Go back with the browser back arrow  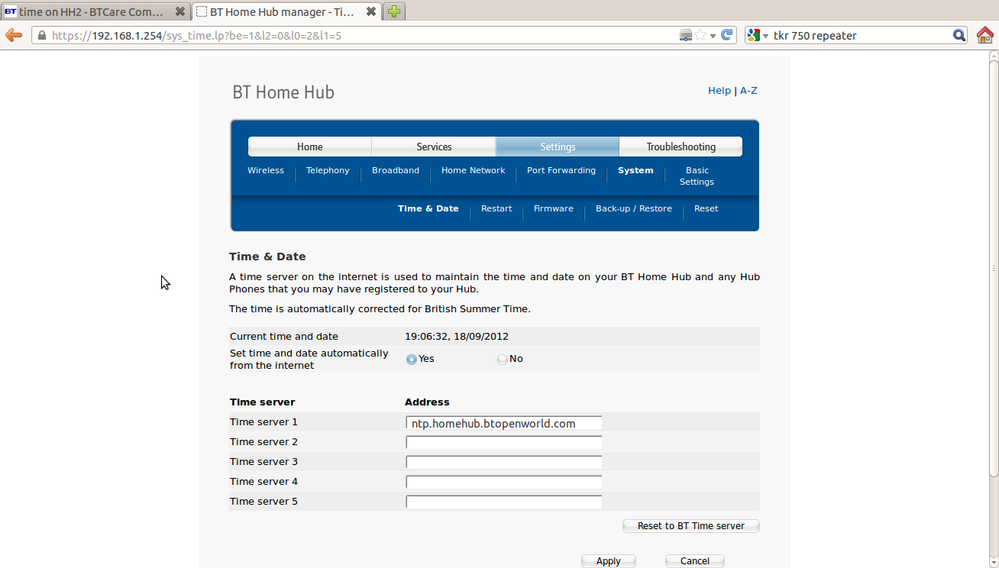click(x=14, y=36)
